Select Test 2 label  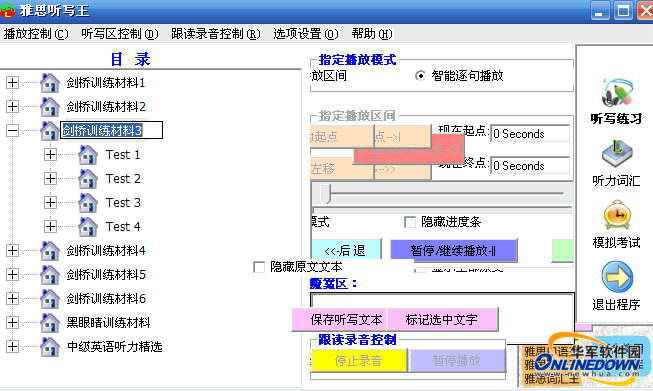pyautogui.click(x=123, y=179)
